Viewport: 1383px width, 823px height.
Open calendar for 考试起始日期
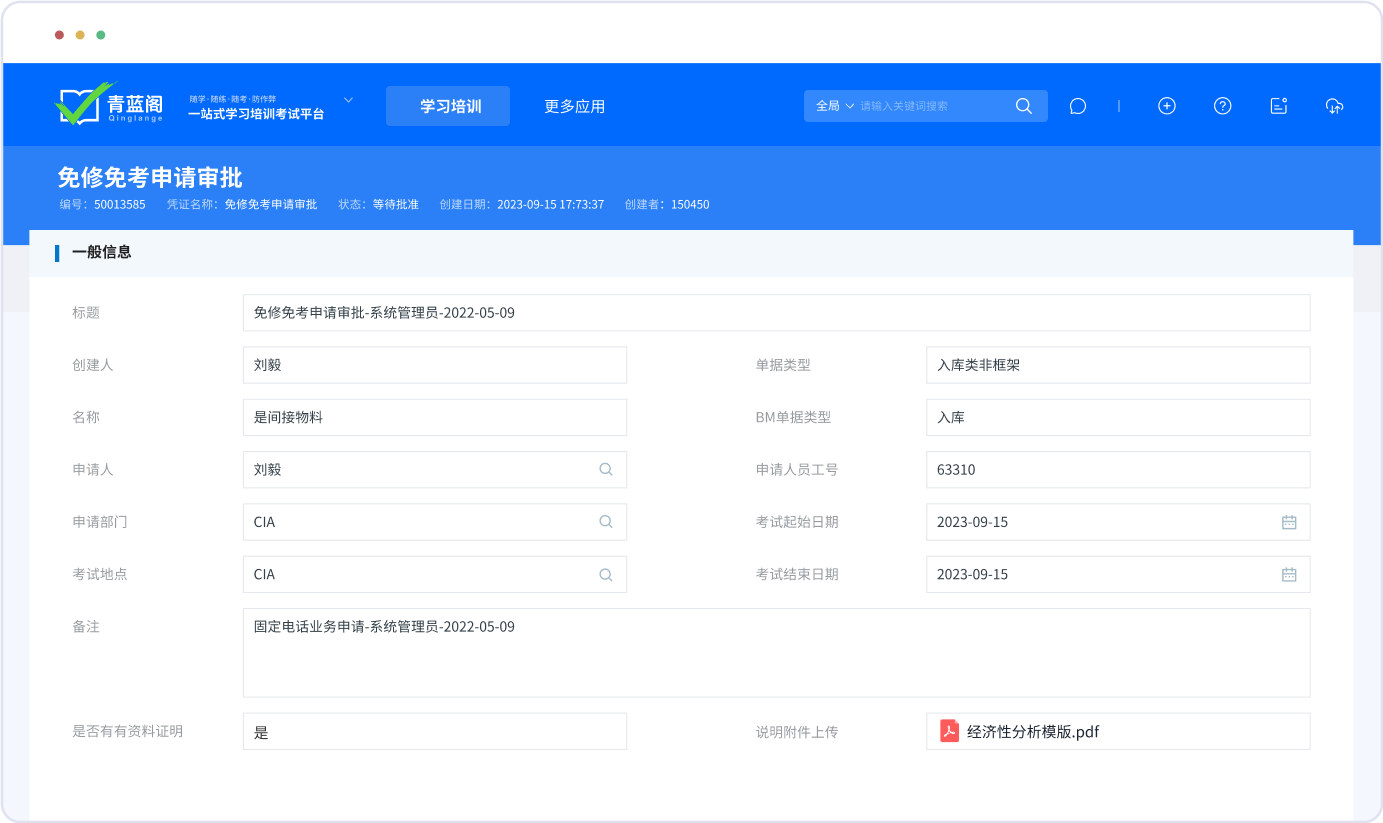(x=1289, y=522)
